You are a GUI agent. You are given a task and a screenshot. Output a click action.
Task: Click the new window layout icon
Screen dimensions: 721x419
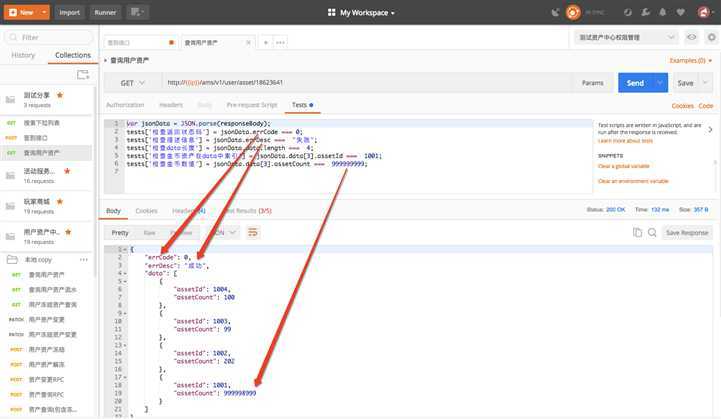(137, 12)
